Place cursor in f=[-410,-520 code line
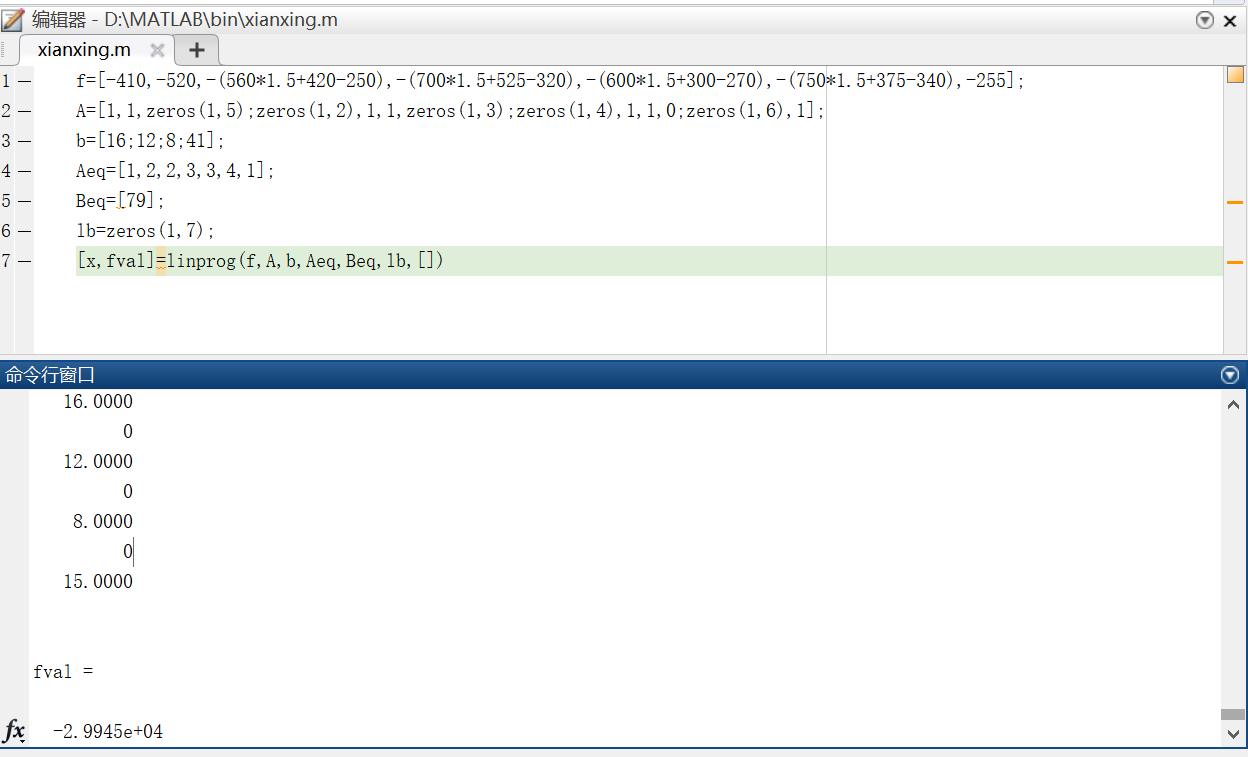Screen dimensions: 1248x757 [x=550, y=81]
